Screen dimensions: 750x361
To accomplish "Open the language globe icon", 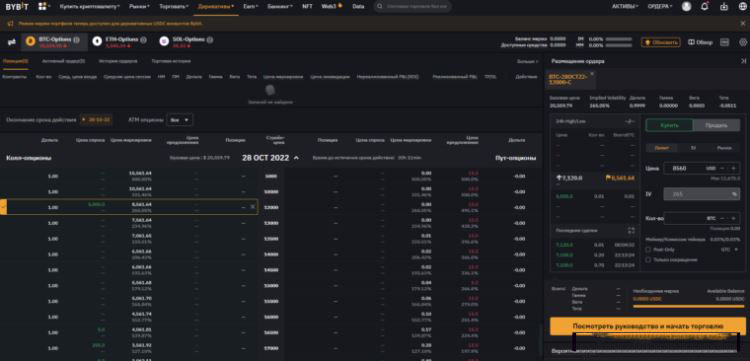I will 742,7.
